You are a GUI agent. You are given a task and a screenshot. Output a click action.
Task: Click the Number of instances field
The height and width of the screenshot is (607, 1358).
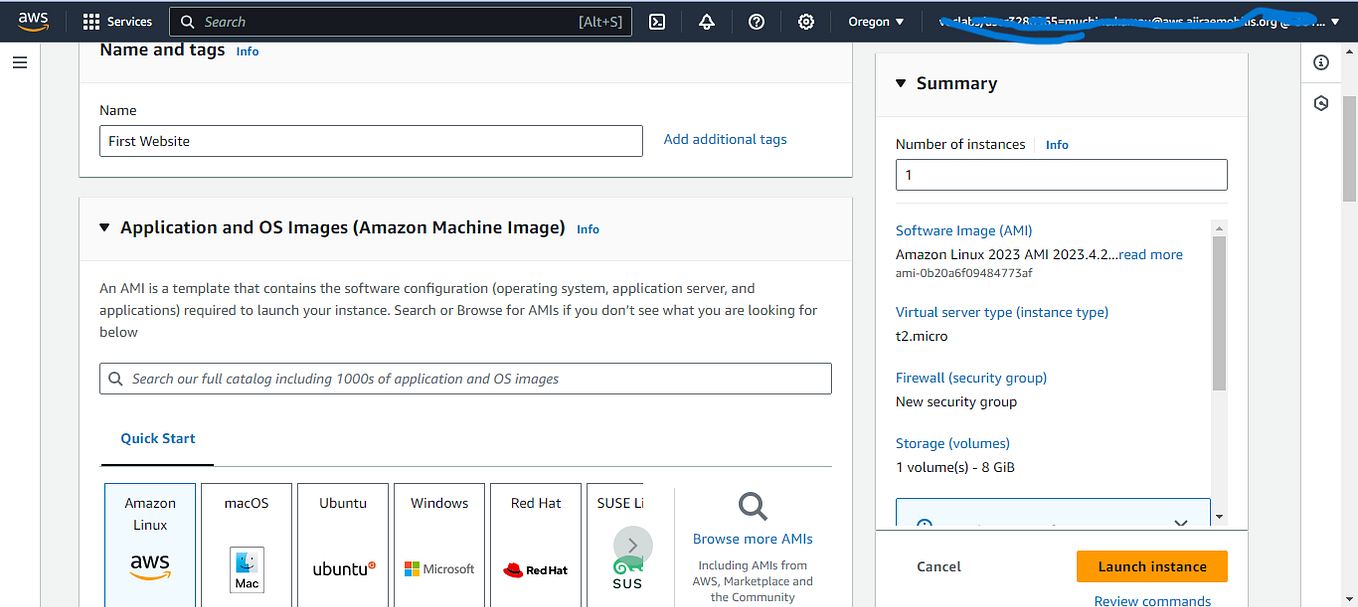tap(1061, 174)
